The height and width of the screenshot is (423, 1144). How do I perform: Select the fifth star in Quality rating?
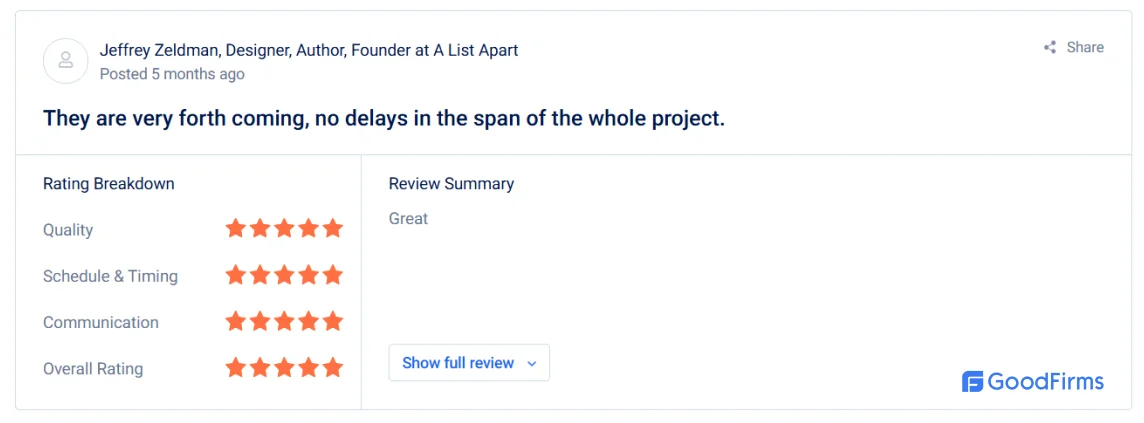[x=333, y=228]
